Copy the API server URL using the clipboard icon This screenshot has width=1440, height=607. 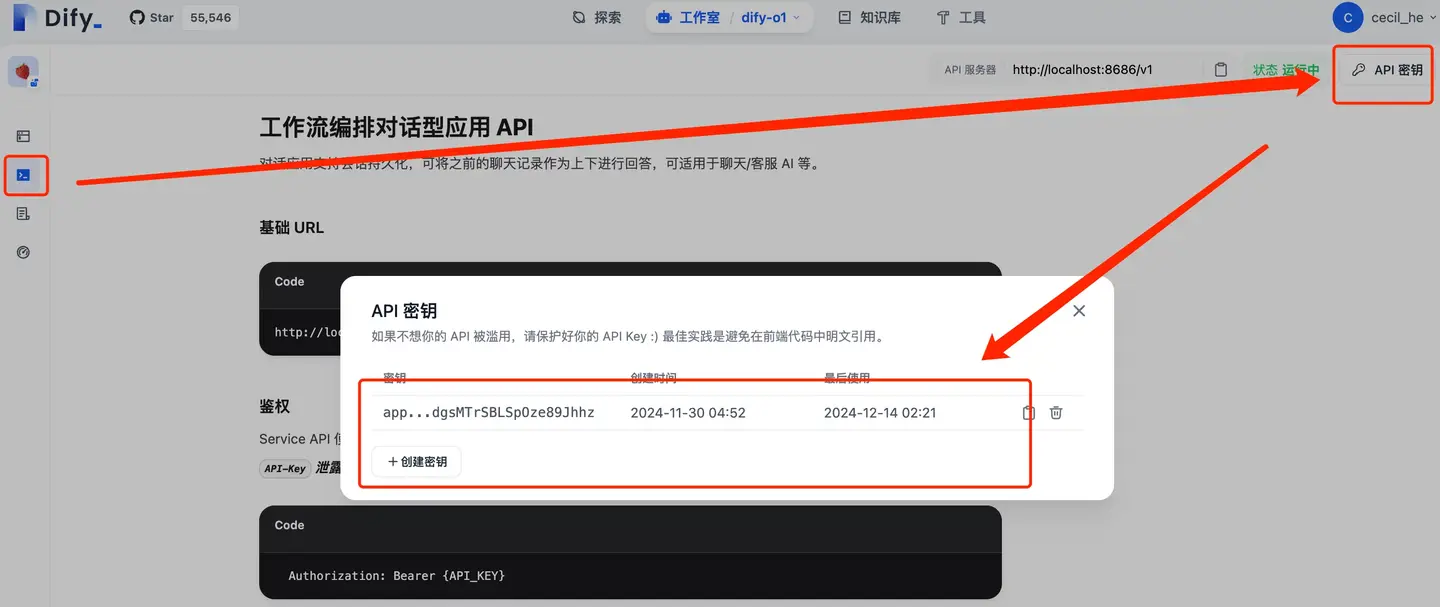[x=1220, y=69]
